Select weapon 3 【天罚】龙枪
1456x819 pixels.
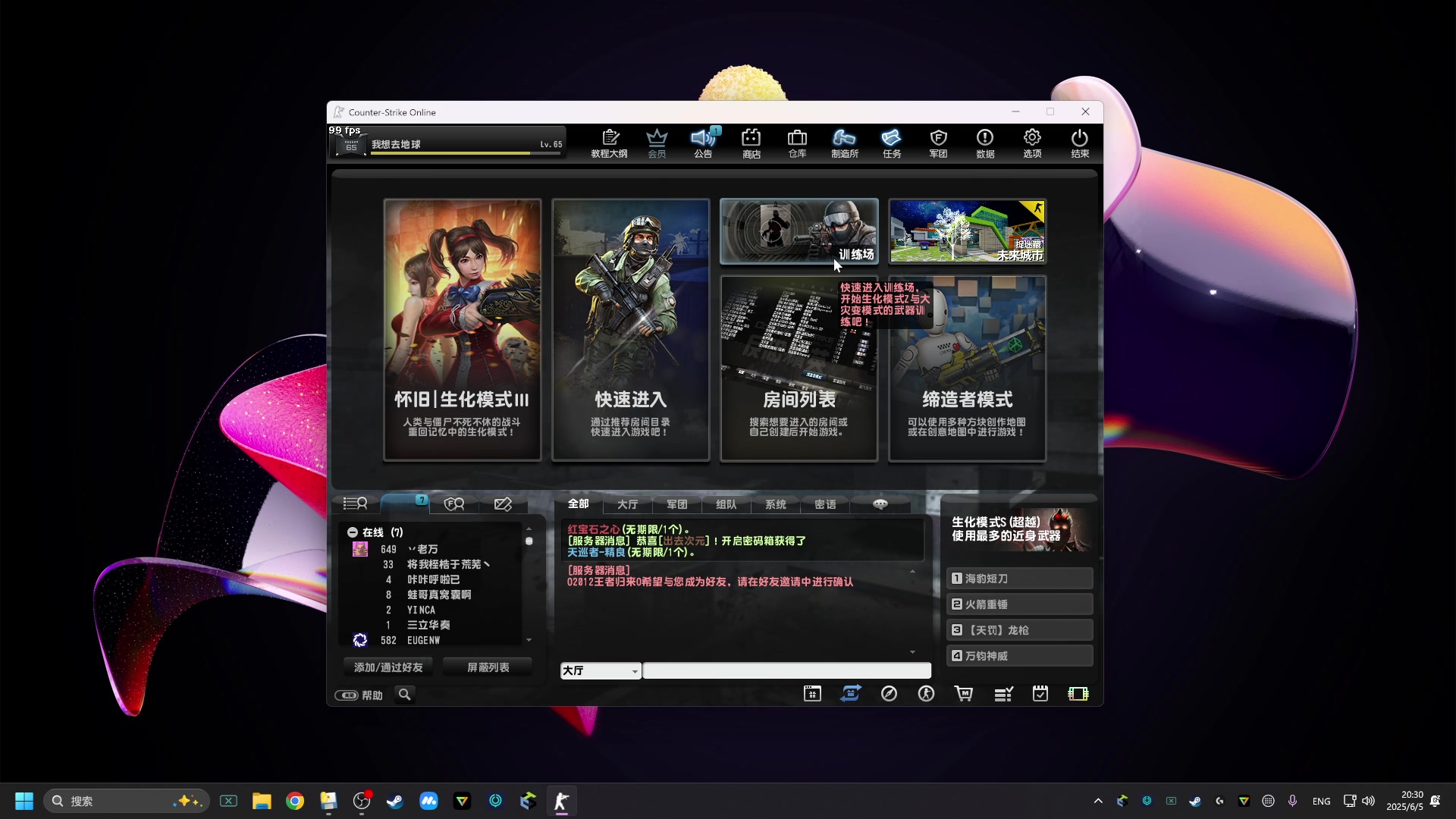[x=1020, y=630]
